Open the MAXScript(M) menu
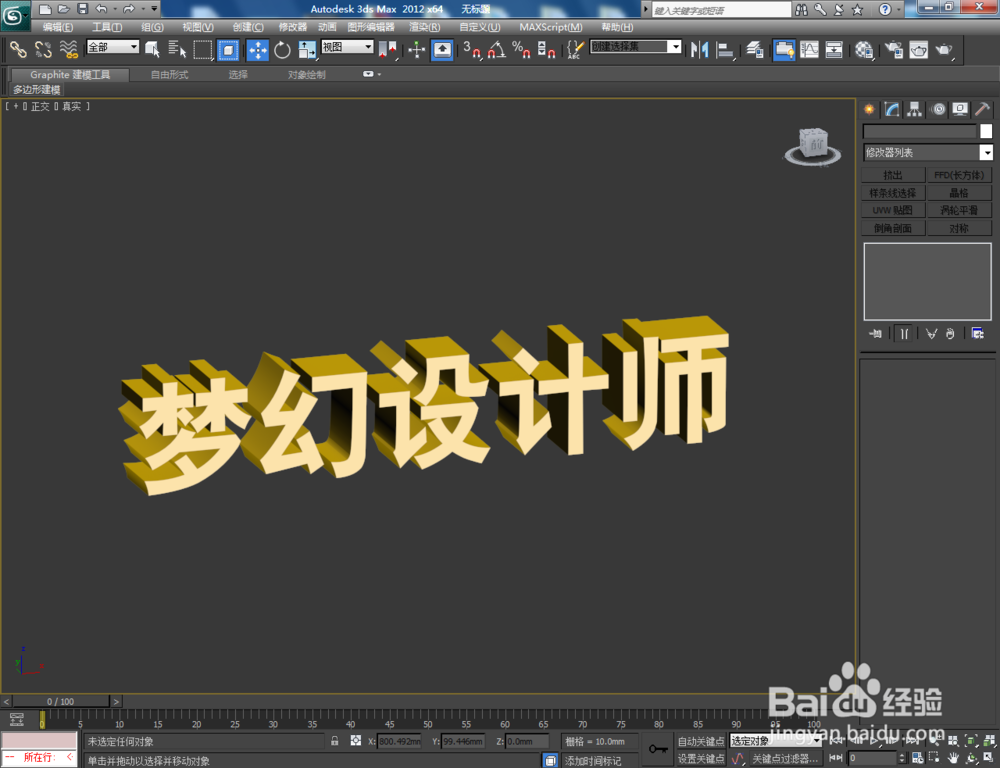 [551, 27]
